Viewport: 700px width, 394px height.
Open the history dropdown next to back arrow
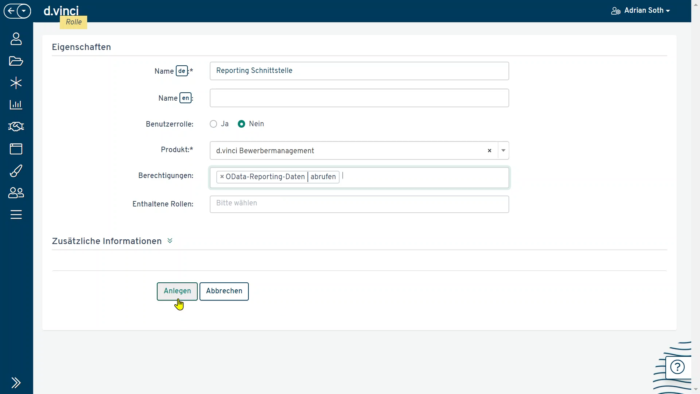pos(24,11)
